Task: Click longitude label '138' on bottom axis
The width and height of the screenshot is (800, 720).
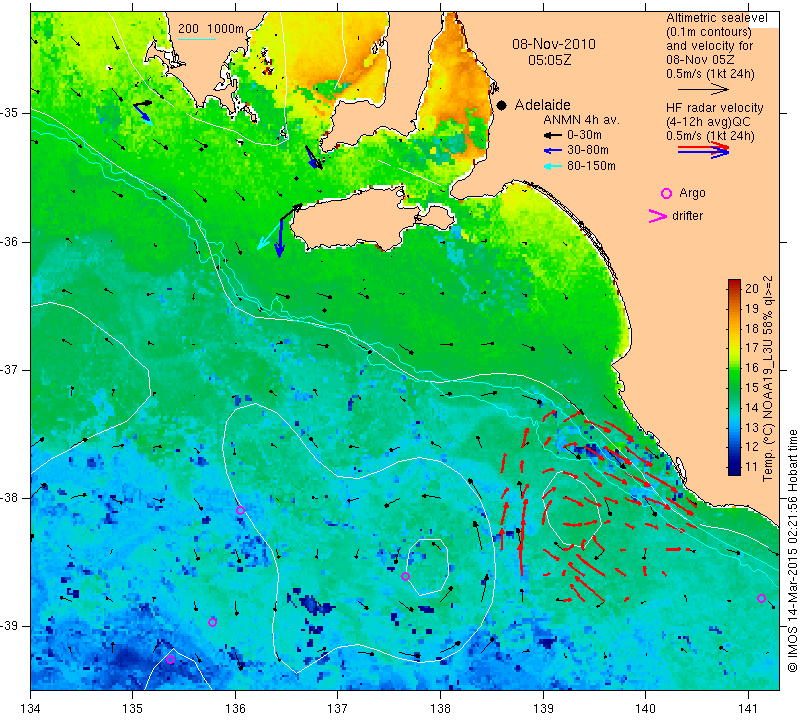Action: pyautogui.click(x=440, y=709)
